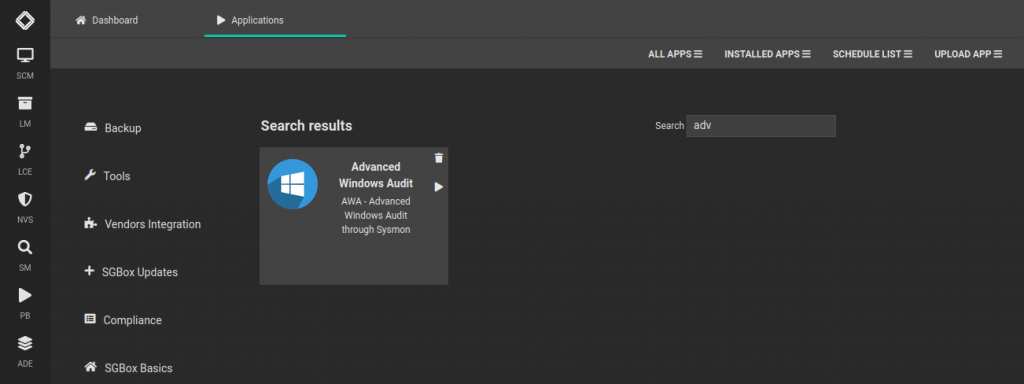Open the ADE layers icon
The height and width of the screenshot is (384, 1024).
(x=25, y=344)
